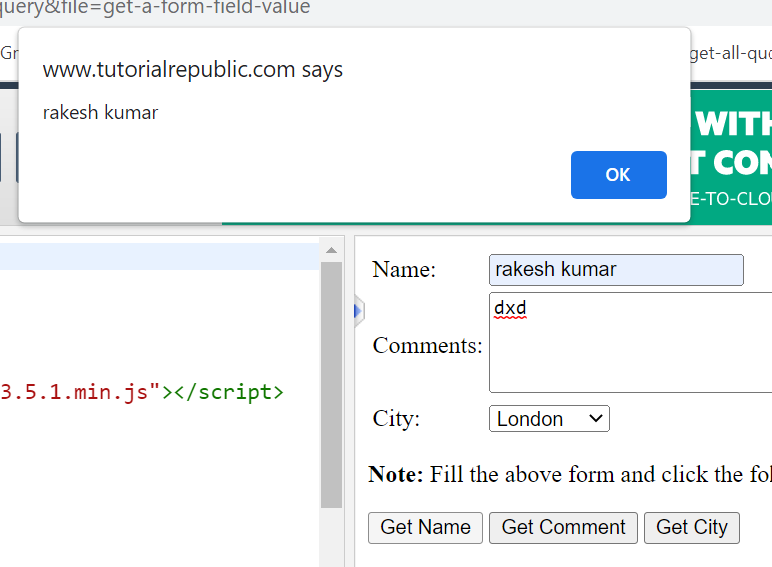Open the City dropdown showing London
This screenshot has width=772, height=567.
coord(549,419)
